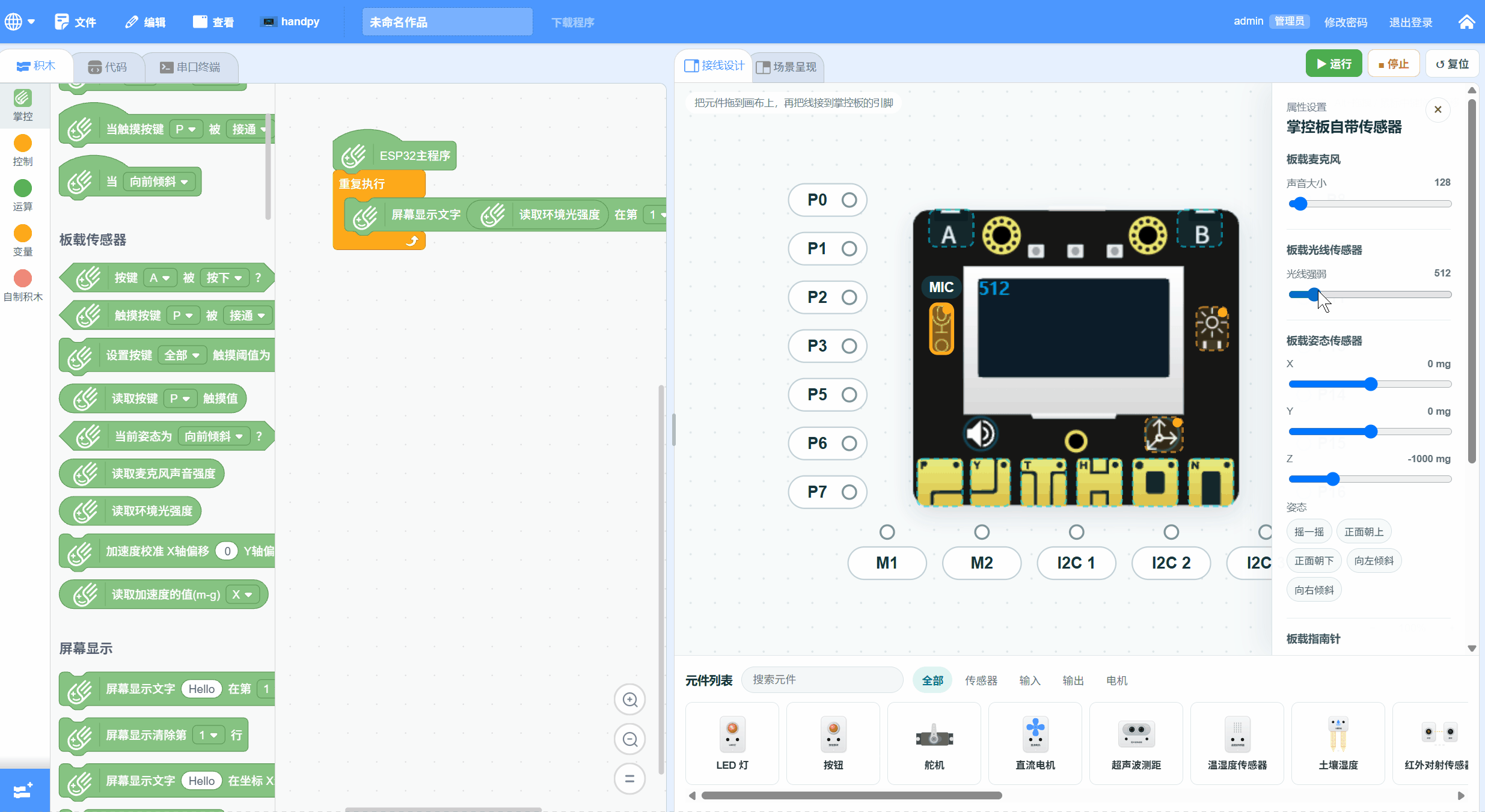Click the 摇一摇 posture button
Viewport: 1485px width, 812px height.
click(1309, 532)
